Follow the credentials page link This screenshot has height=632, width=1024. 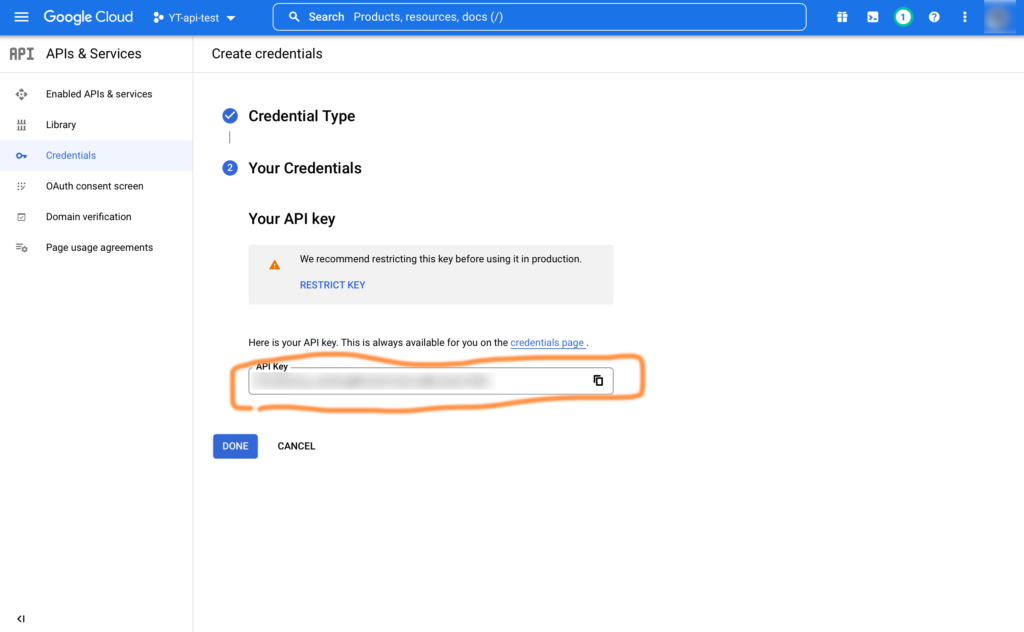[x=547, y=343]
